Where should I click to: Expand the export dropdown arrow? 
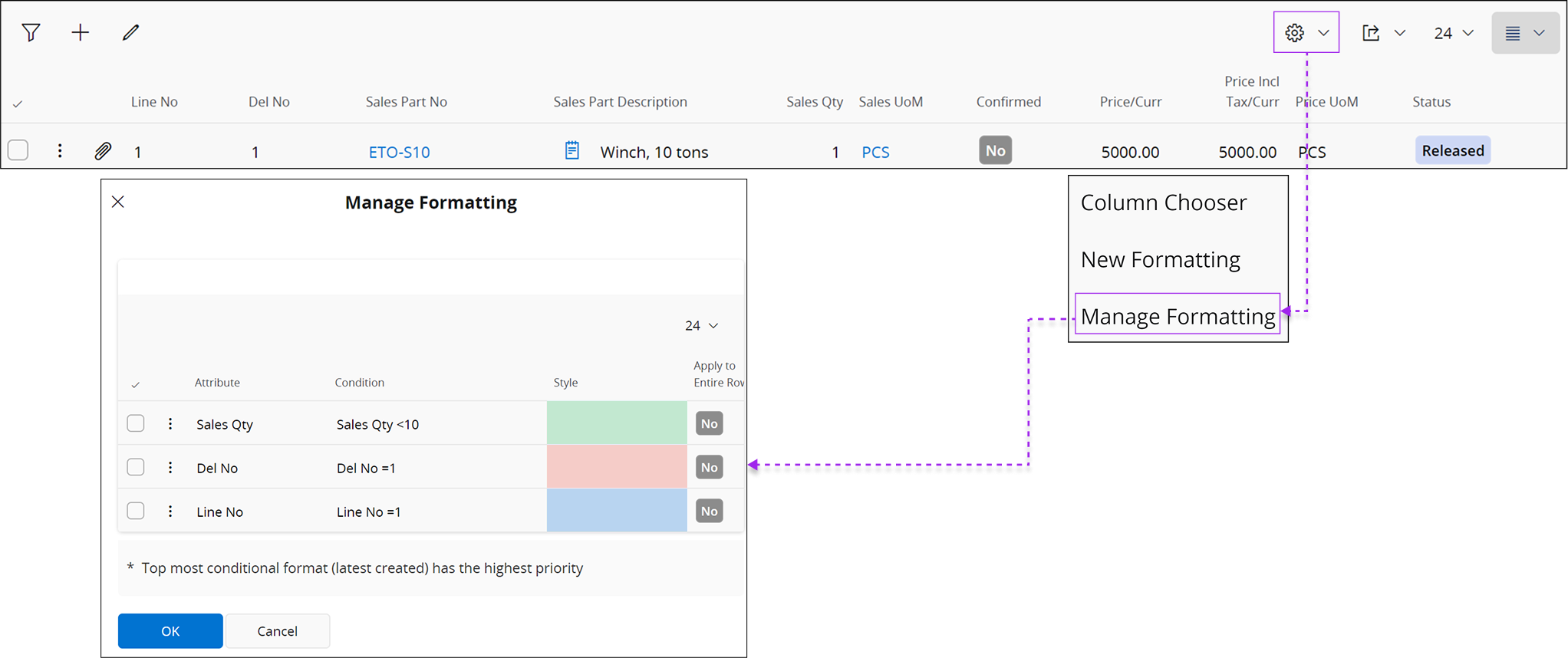[1400, 33]
